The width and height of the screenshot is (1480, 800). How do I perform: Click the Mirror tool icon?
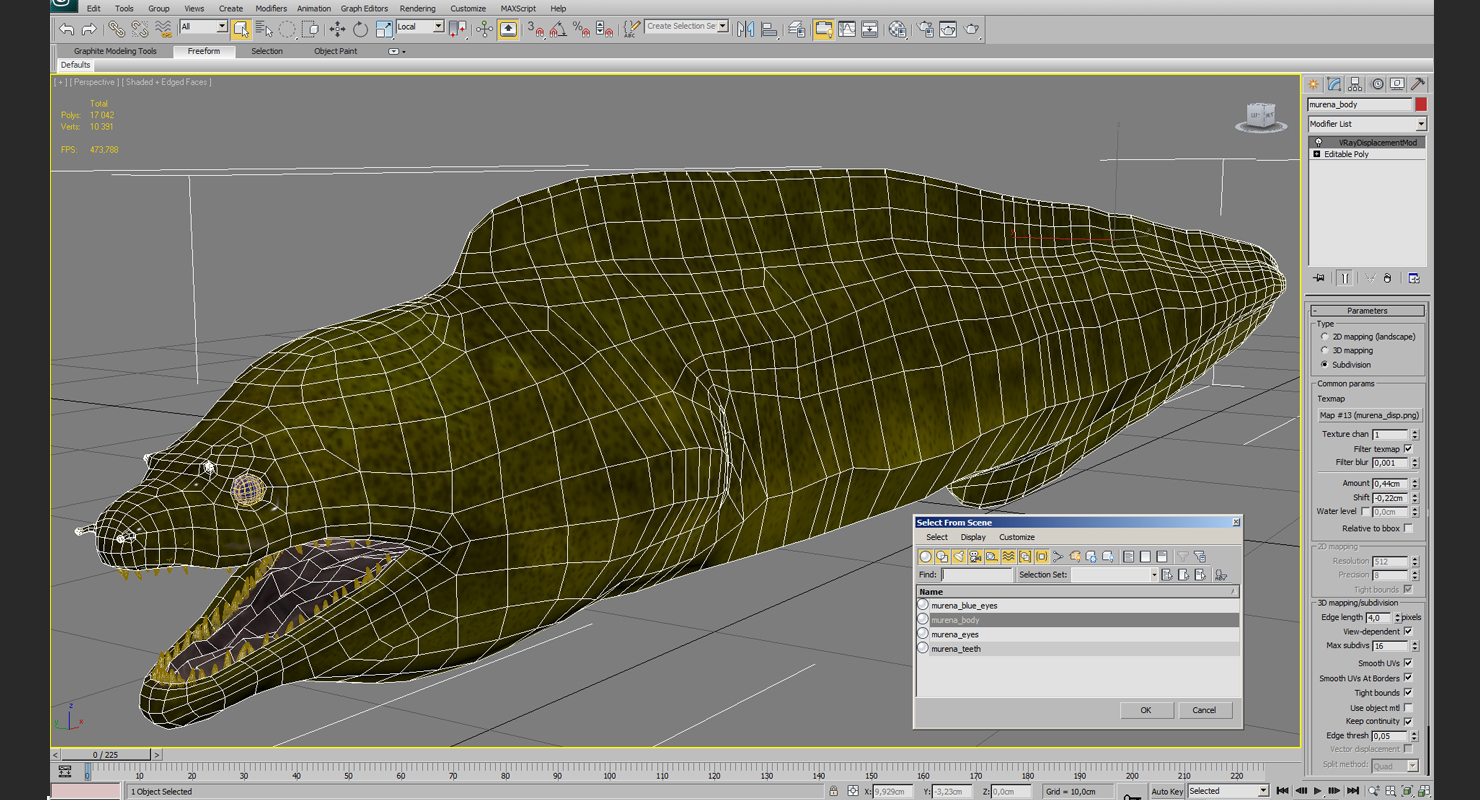pyautogui.click(x=745, y=29)
